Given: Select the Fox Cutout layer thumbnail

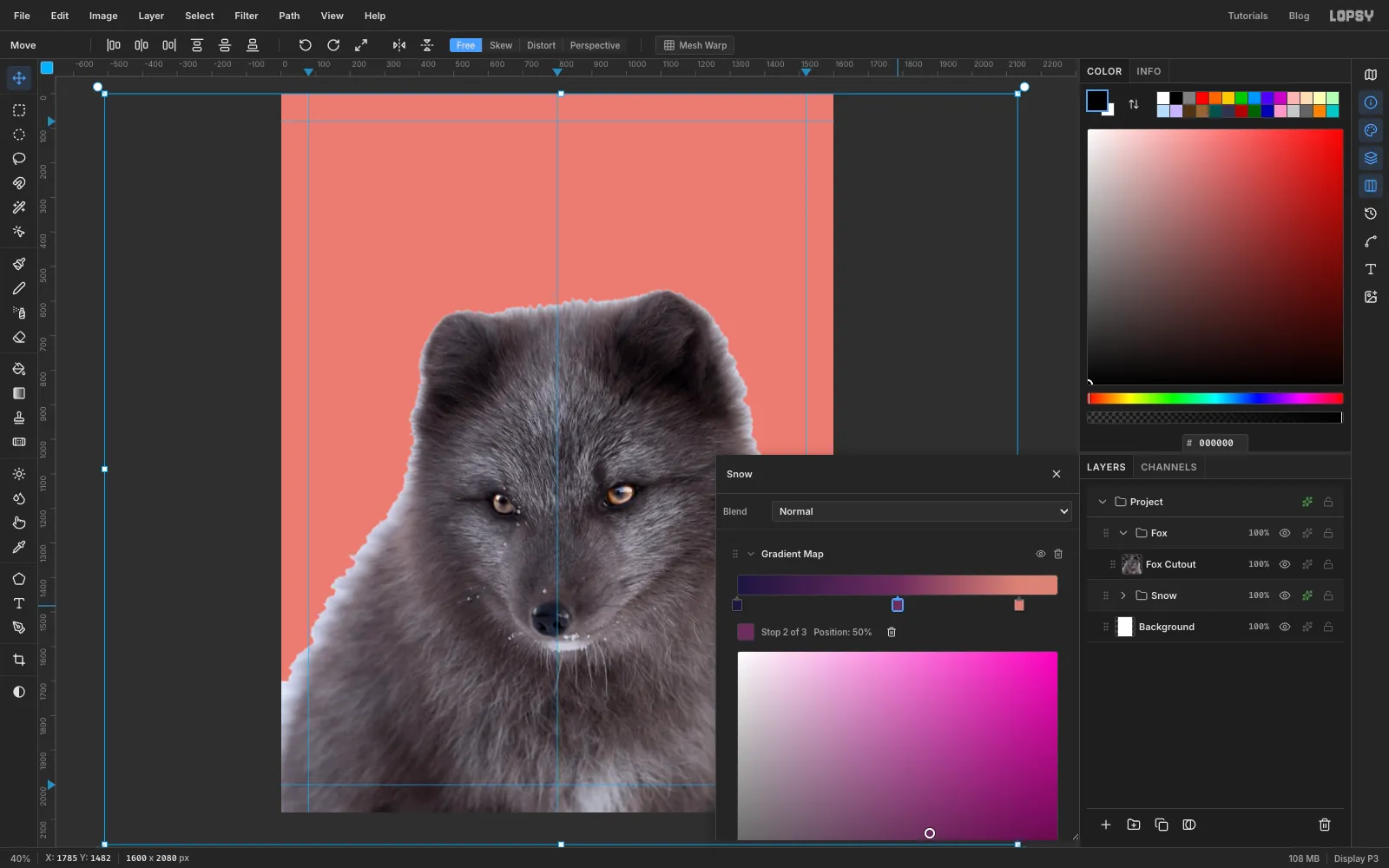Looking at the screenshot, I should pyautogui.click(x=1131, y=564).
